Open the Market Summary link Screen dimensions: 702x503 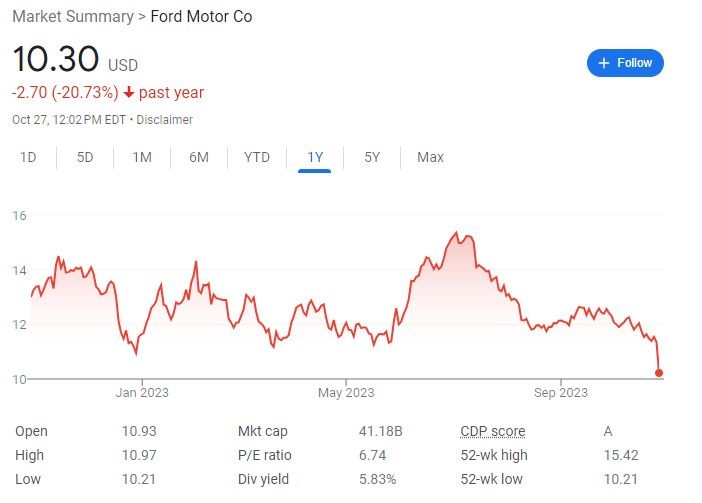pyautogui.click(x=71, y=17)
